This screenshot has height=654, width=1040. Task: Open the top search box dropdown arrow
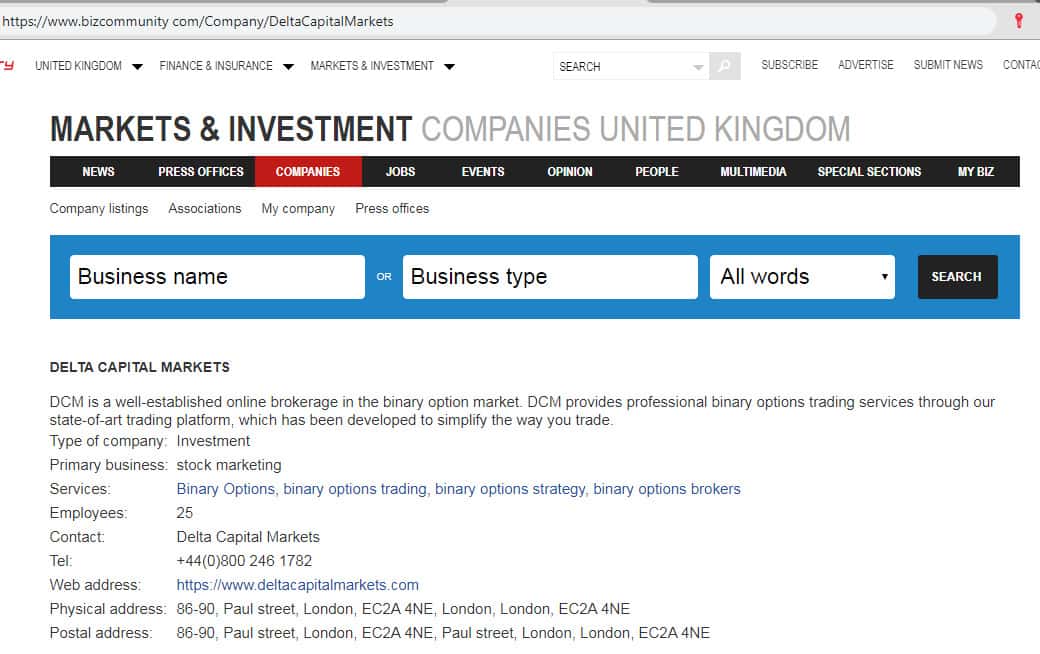tap(698, 67)
